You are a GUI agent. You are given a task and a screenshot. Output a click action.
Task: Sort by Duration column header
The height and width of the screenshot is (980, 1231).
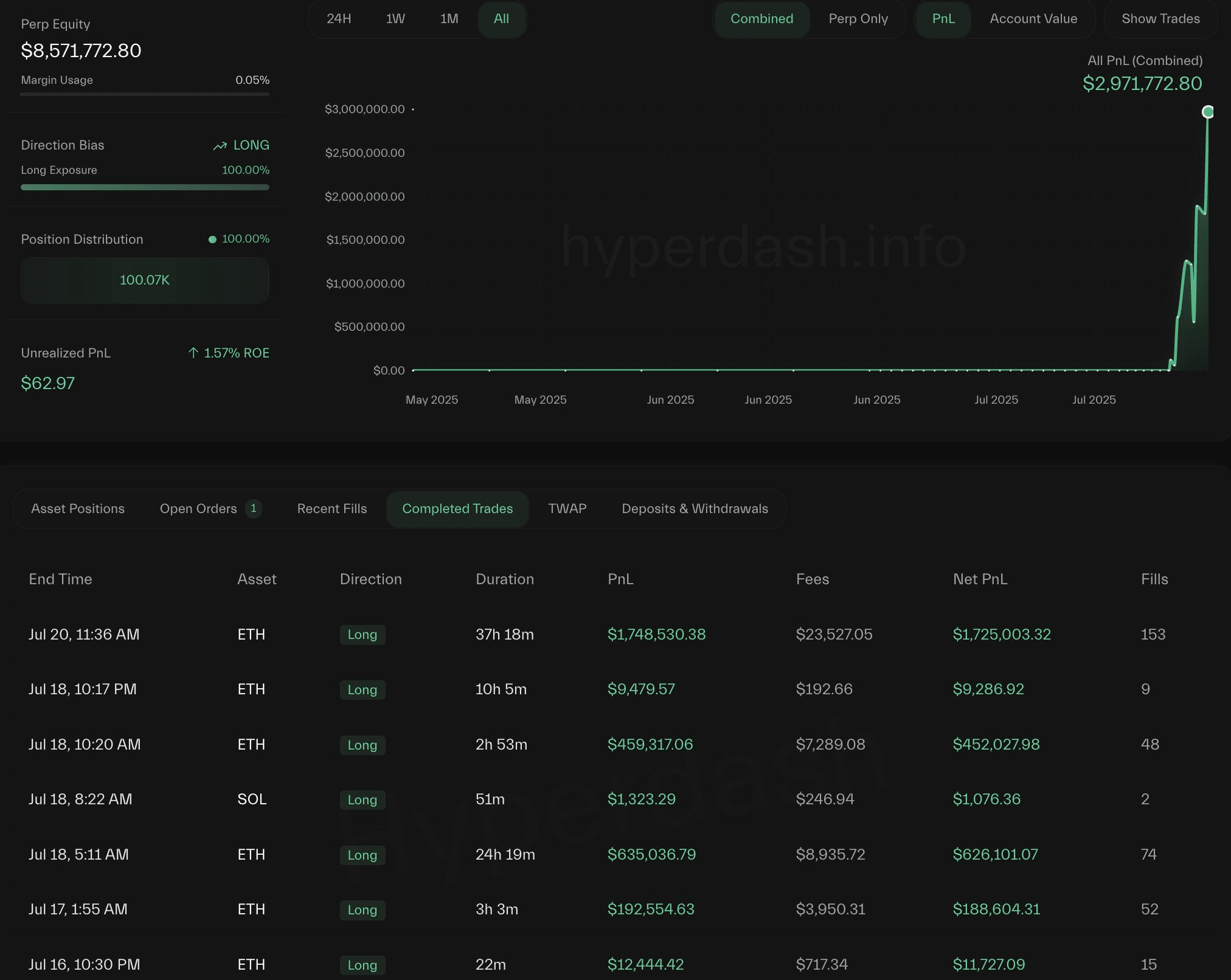(x=505, y=579)
